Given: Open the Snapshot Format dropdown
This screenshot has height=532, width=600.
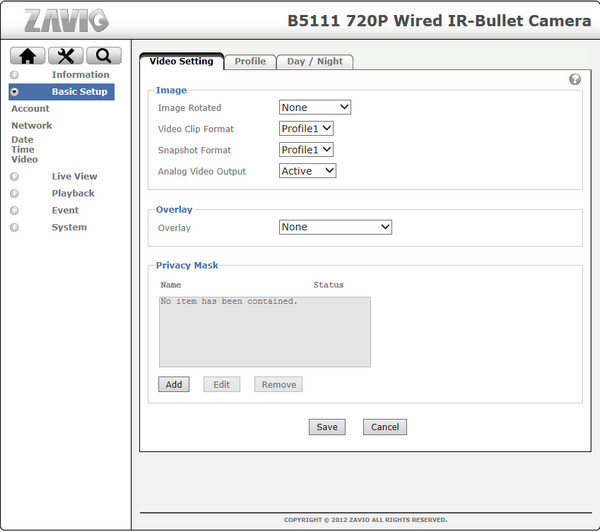Looking at the screenshot, I should pos(306,150).
